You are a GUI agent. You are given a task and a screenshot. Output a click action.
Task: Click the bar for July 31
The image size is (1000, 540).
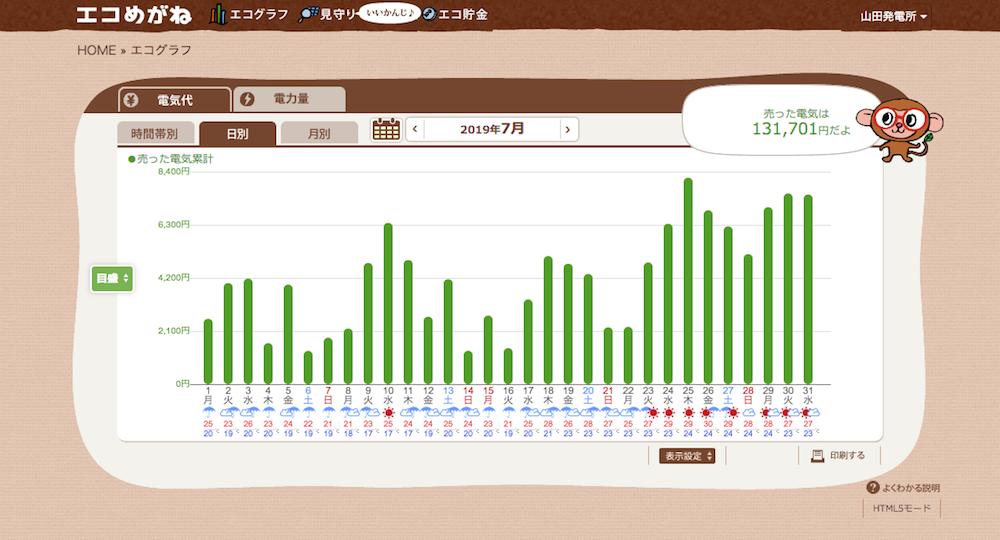pos(808,289)
